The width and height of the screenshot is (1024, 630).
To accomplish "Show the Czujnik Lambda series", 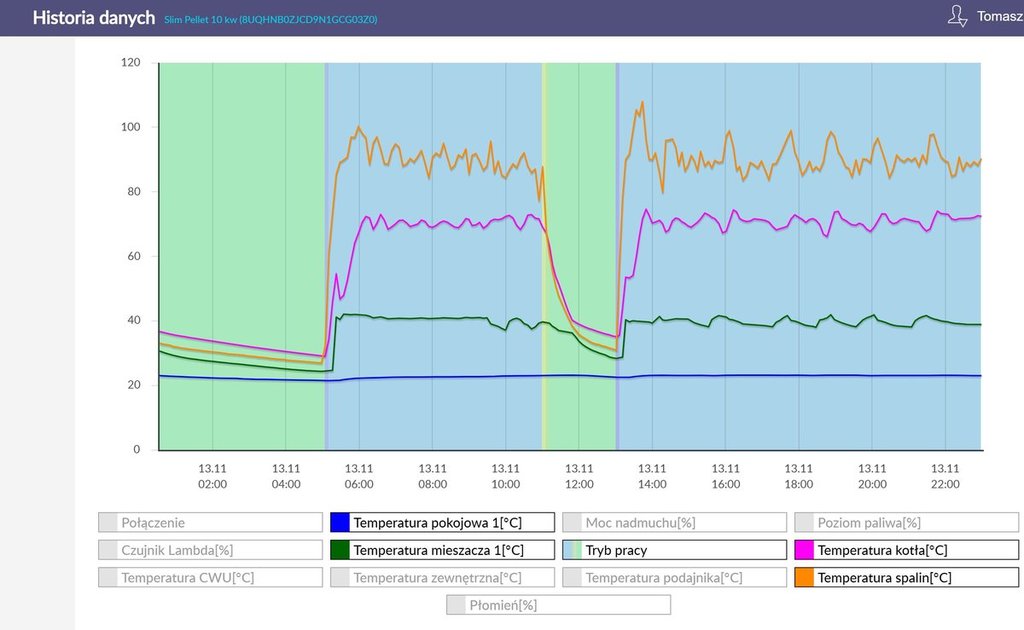I will [210, 550].
